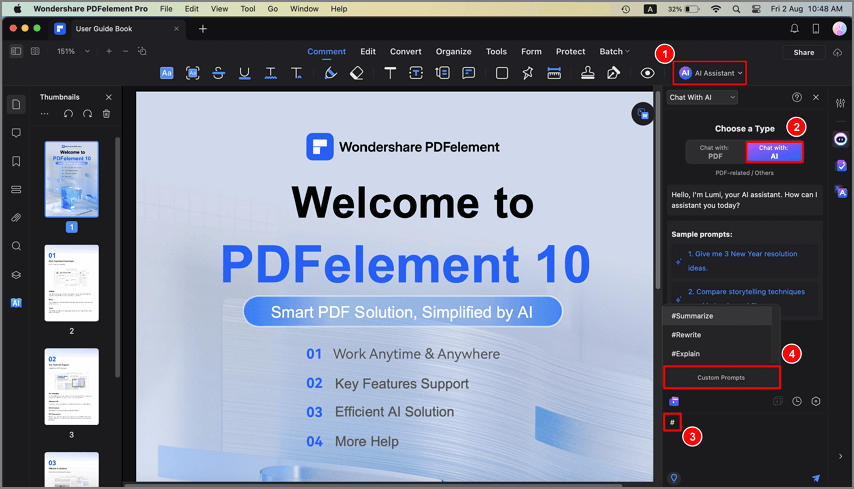This screenshot has height=489, width=854.
Task: Switch to Chat with PDF mode
Action: coord(715,152)
